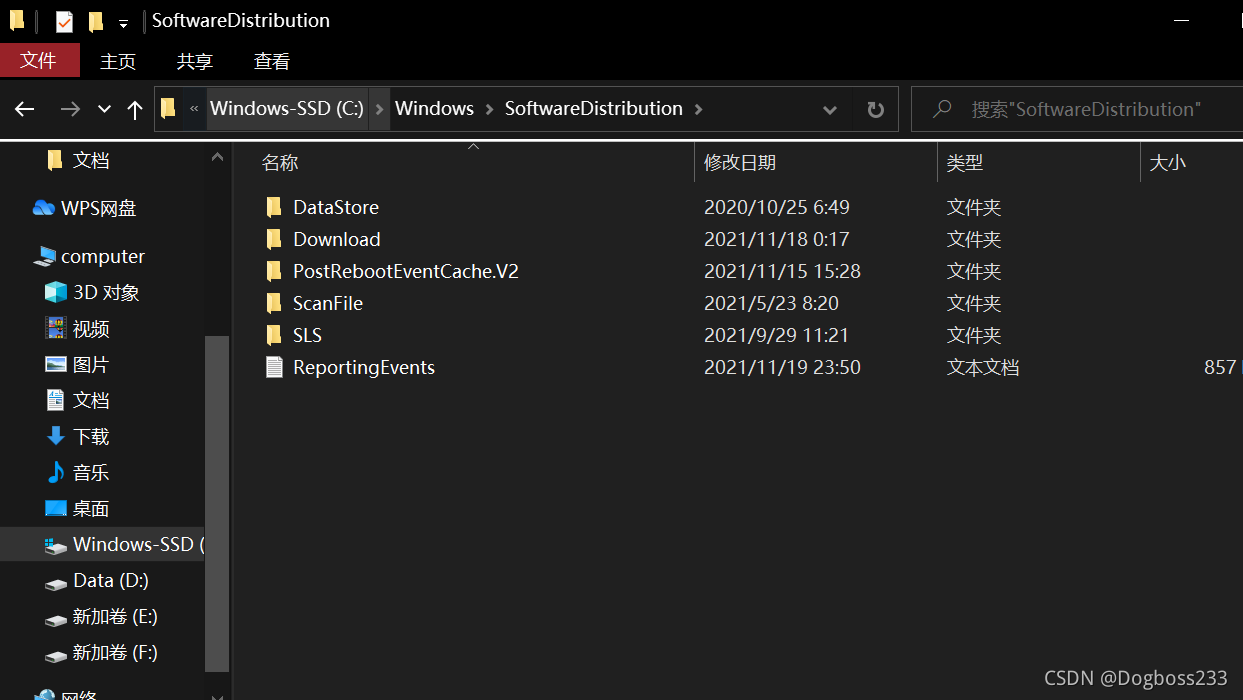
Task: Click the navigation pane scrollbar thumb
Action: (x=217, y=502)
